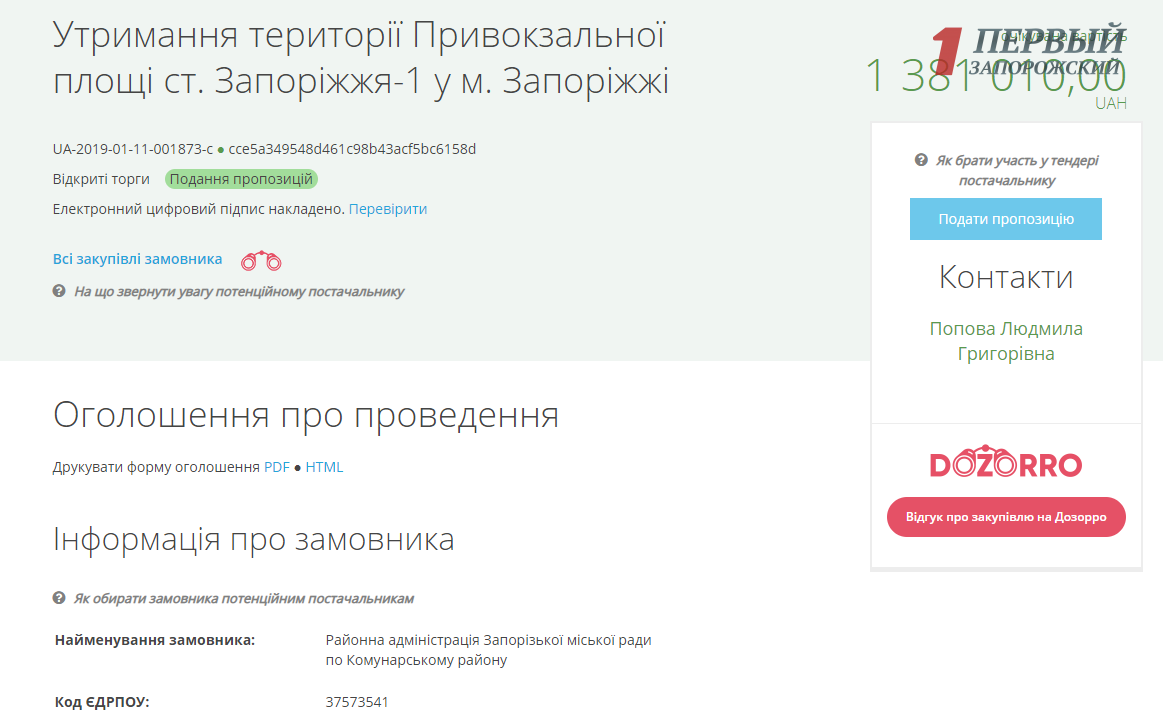
Task: Open the HTML announcement form
Action: click(324, 467)
